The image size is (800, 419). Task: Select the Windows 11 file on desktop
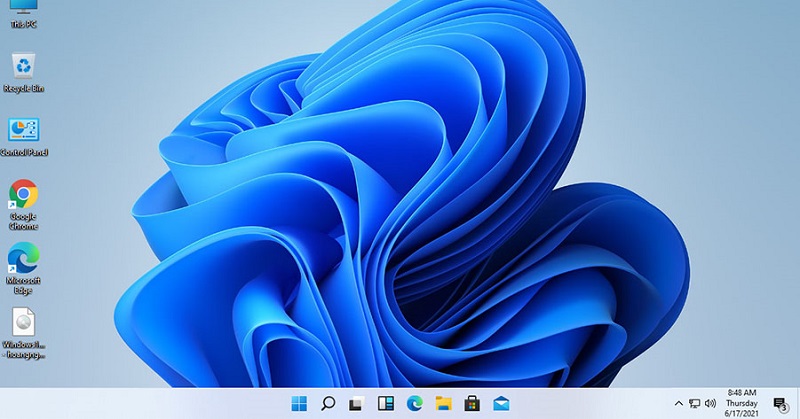23,333
